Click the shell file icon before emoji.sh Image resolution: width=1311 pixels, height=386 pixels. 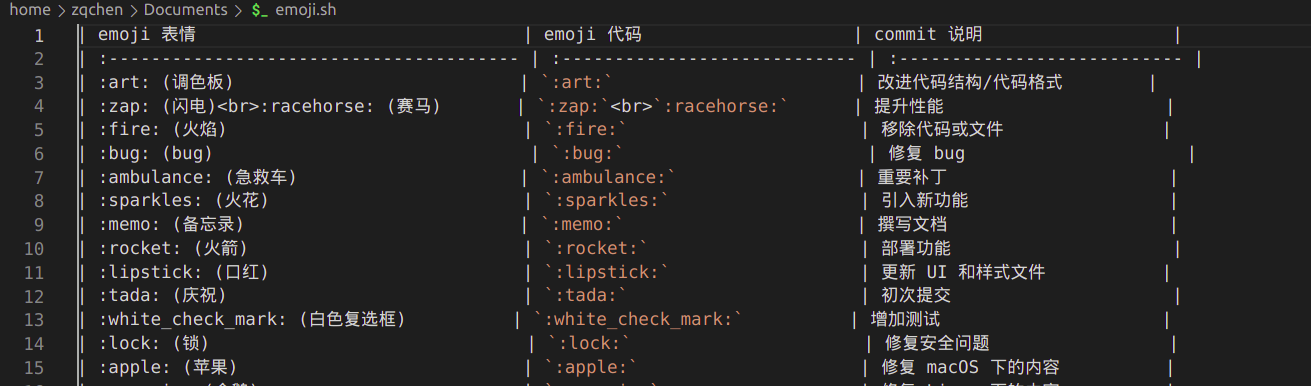(x=259, y=11)
